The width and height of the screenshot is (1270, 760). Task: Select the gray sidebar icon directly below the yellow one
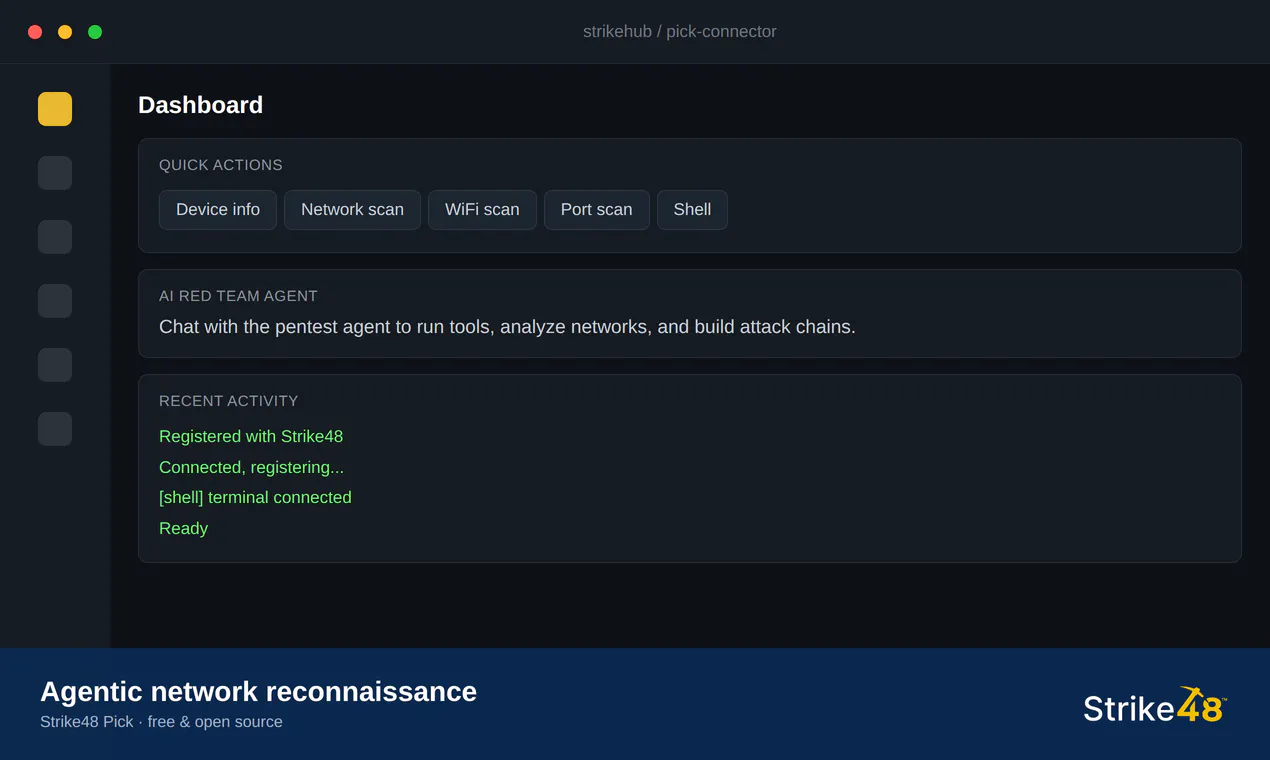(55, 173)
